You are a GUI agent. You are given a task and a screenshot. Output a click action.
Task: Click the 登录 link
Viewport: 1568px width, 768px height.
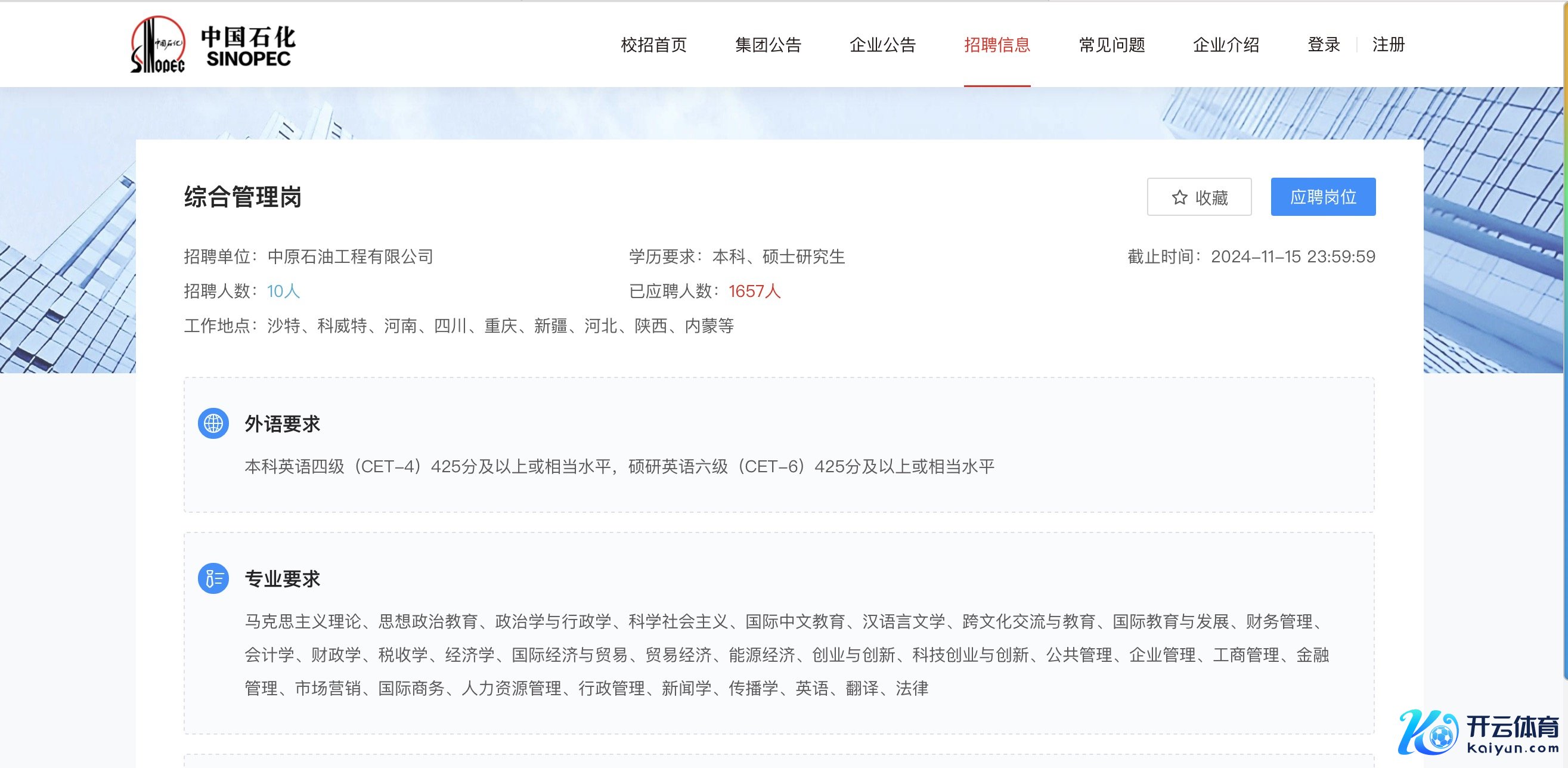pyautogui.click(x=1324, y=45)
